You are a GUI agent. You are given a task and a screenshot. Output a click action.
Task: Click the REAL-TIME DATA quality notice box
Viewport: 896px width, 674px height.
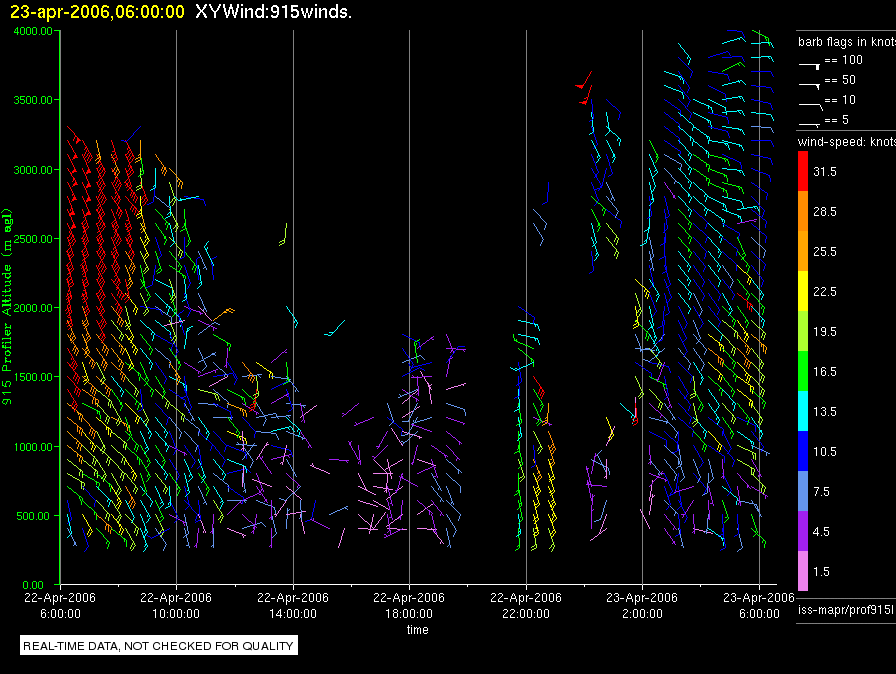tap(159, 645)
